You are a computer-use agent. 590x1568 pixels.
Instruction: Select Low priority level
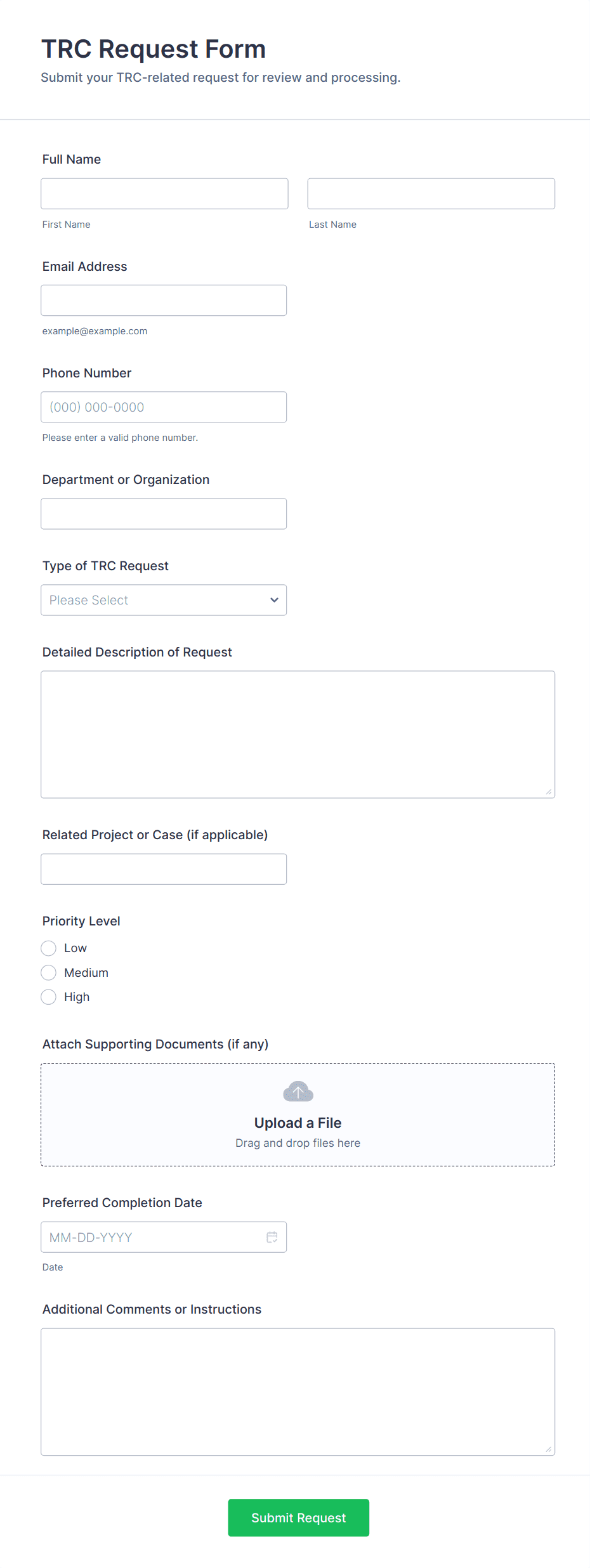coord(49,948)
